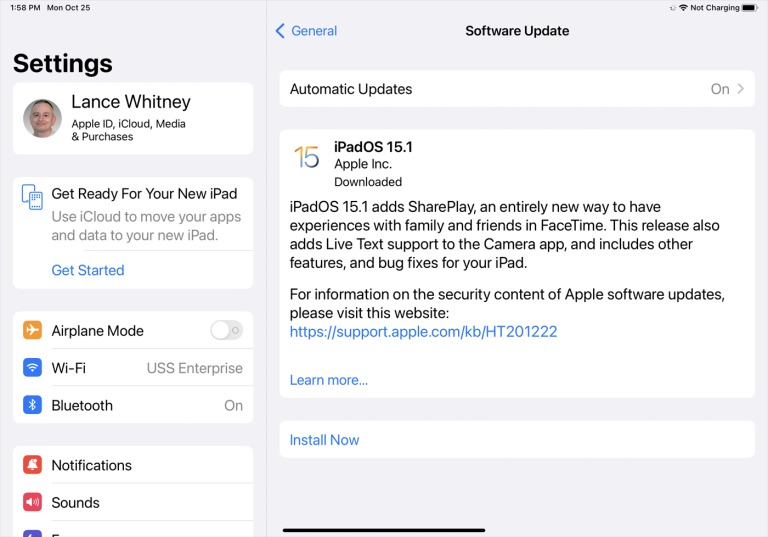Tap the 'Downloaded' status text
The width and height of the screenshot is (768, 537).
pyautogui.click(x=368, y=182)
